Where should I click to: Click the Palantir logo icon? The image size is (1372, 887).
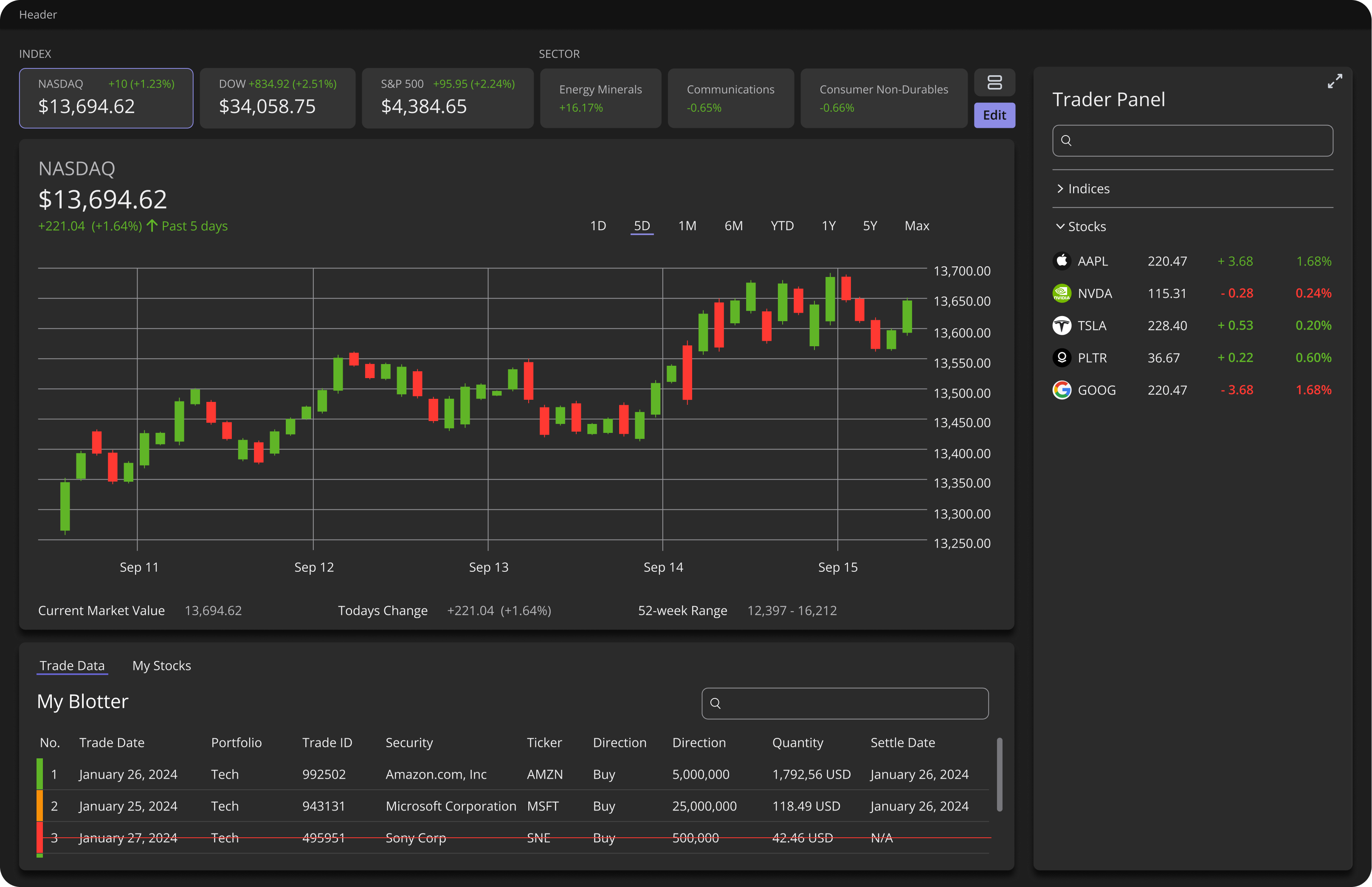(x=1062, y=358)
